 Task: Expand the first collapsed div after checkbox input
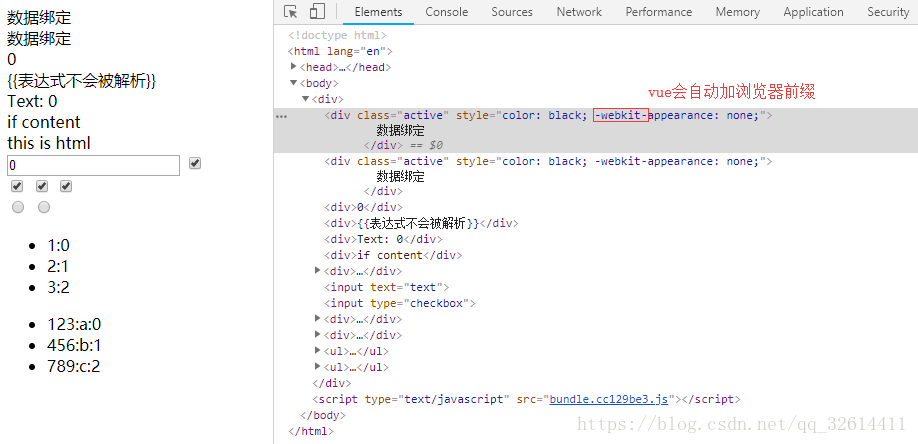click(x=318, y=319)
